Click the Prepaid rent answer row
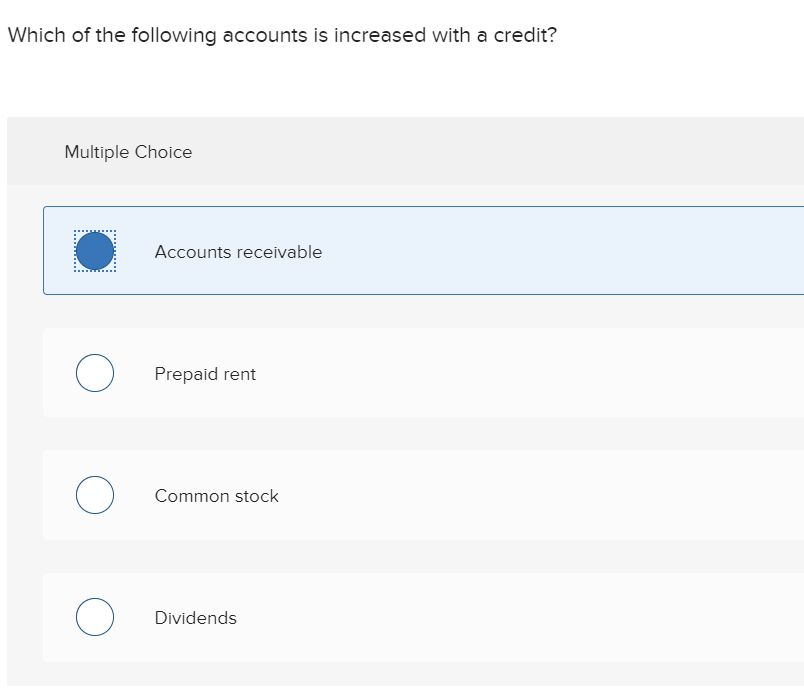Viewport: 804px width, 697px height. click(420, 373)
